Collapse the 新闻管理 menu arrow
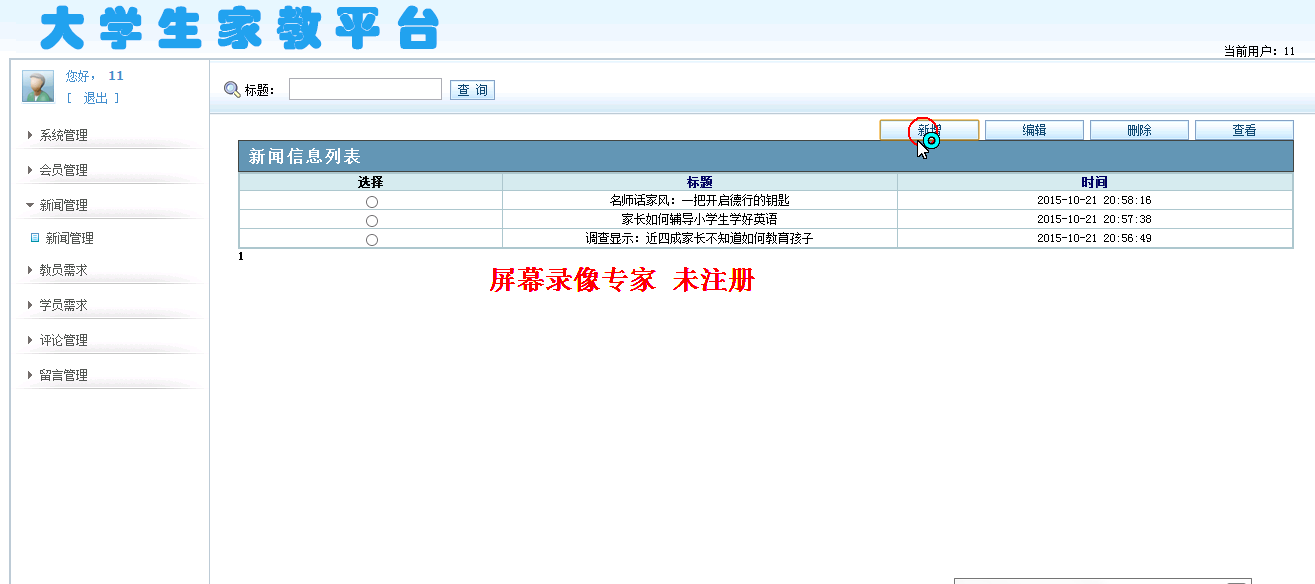This screenshot has width=1315, height=584. click(30, 205)
